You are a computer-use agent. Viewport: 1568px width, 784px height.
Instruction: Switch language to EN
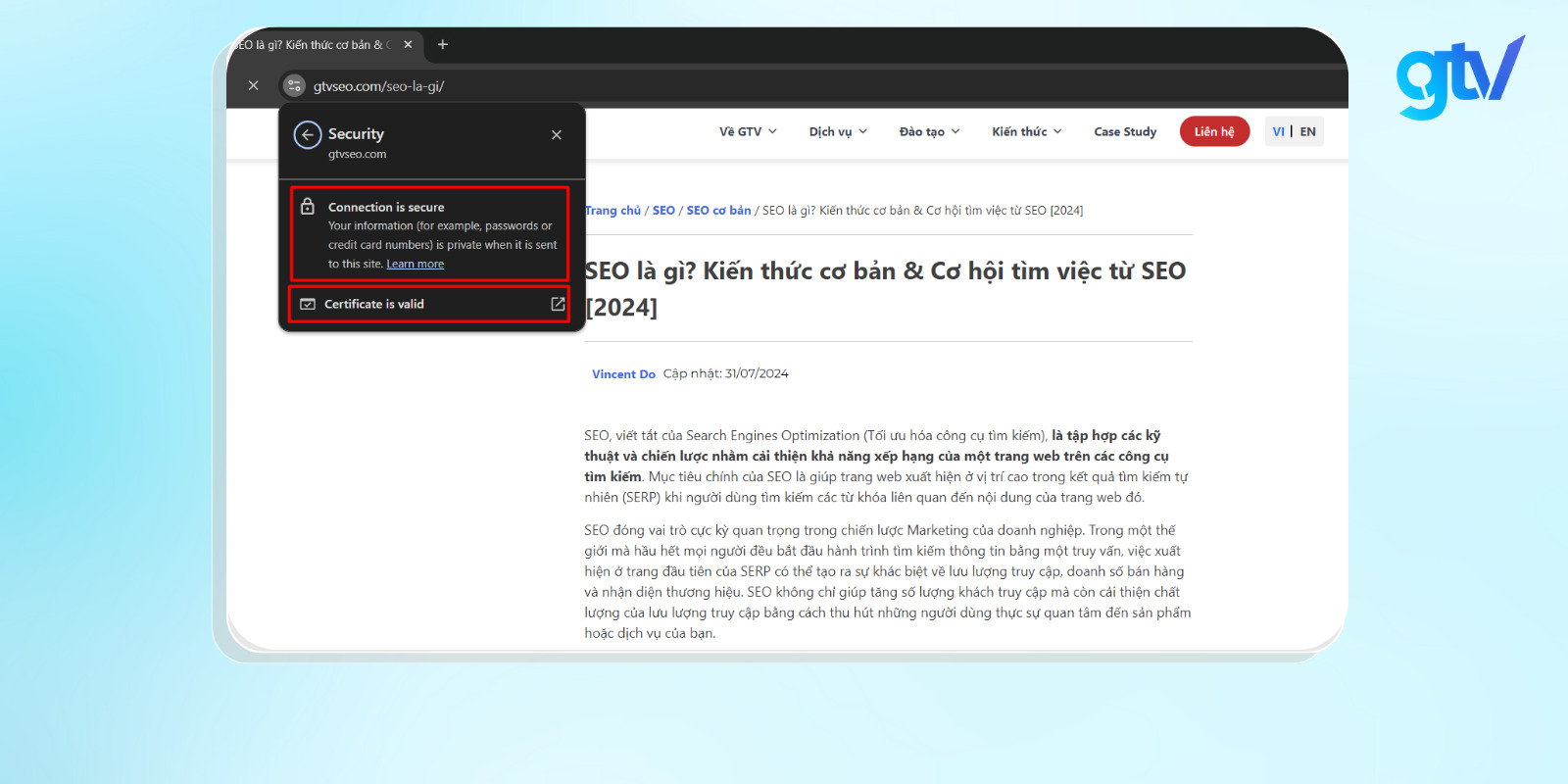pyautogui.click(x=1308, y=131)
